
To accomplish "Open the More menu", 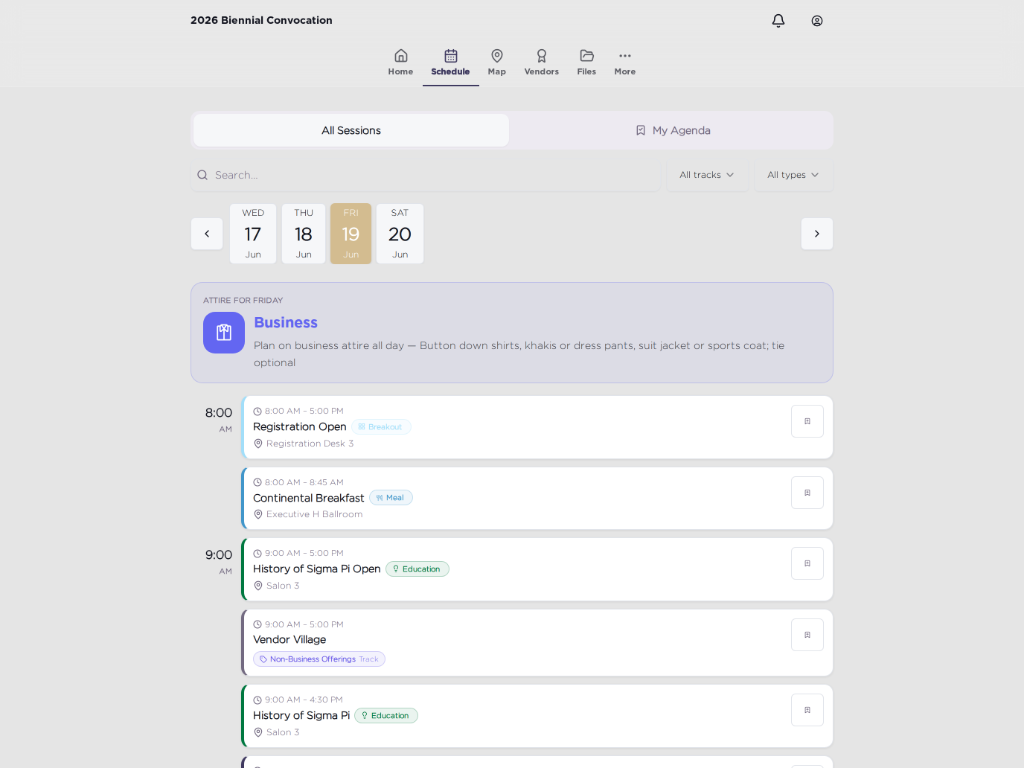I will click(x=624, y=63).
